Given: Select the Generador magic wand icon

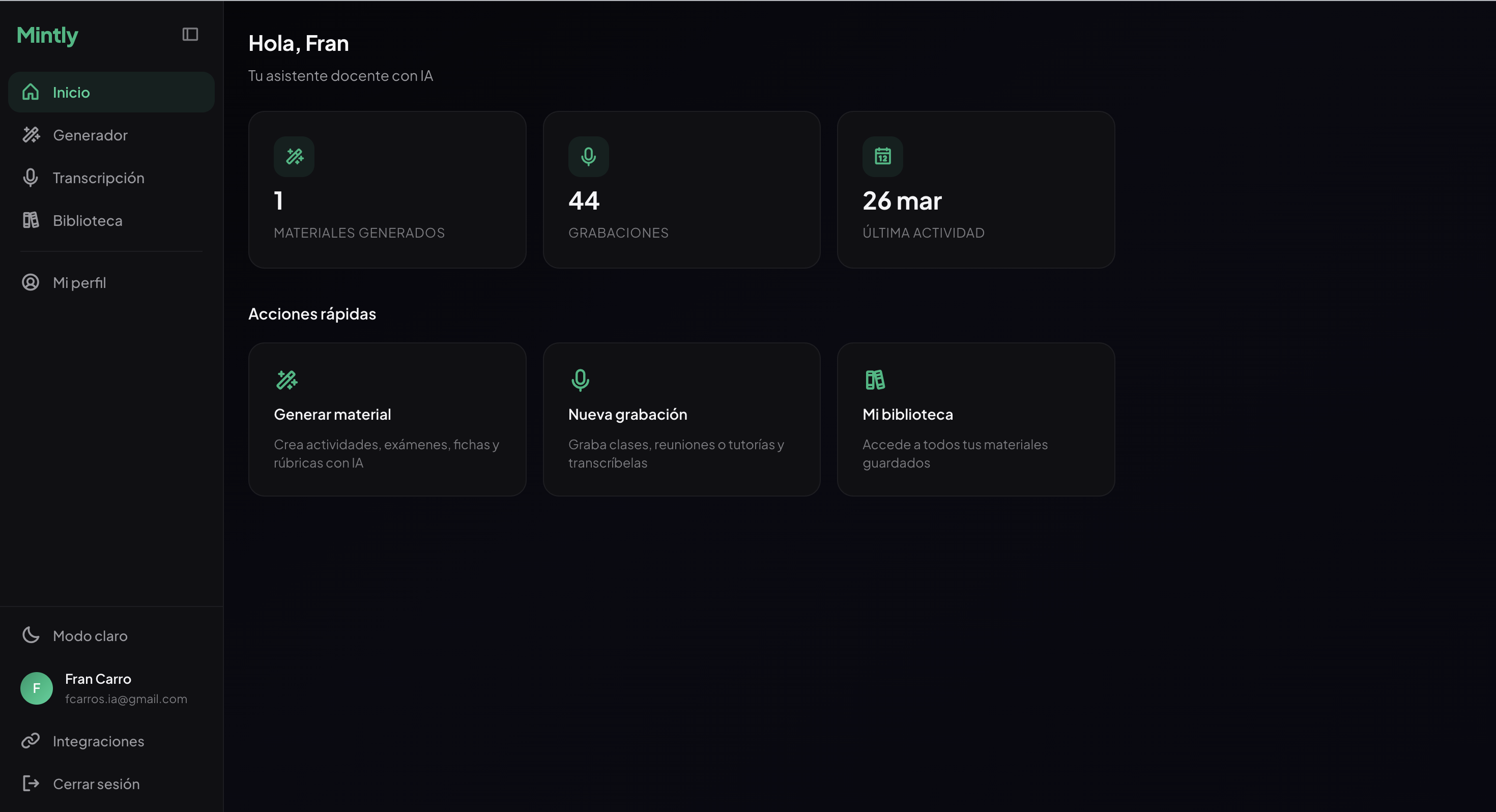Looking at the screenshot, I should pos(31,135).
